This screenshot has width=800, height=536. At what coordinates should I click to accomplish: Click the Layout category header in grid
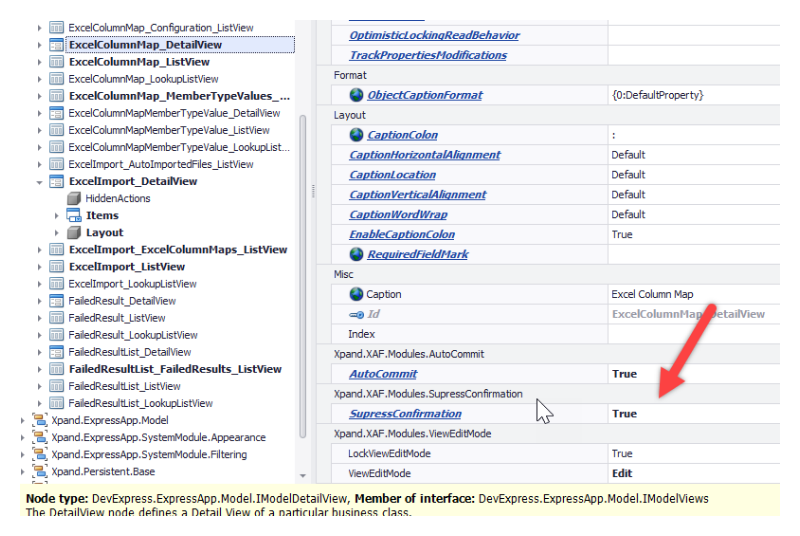click(x=349, y=115)
